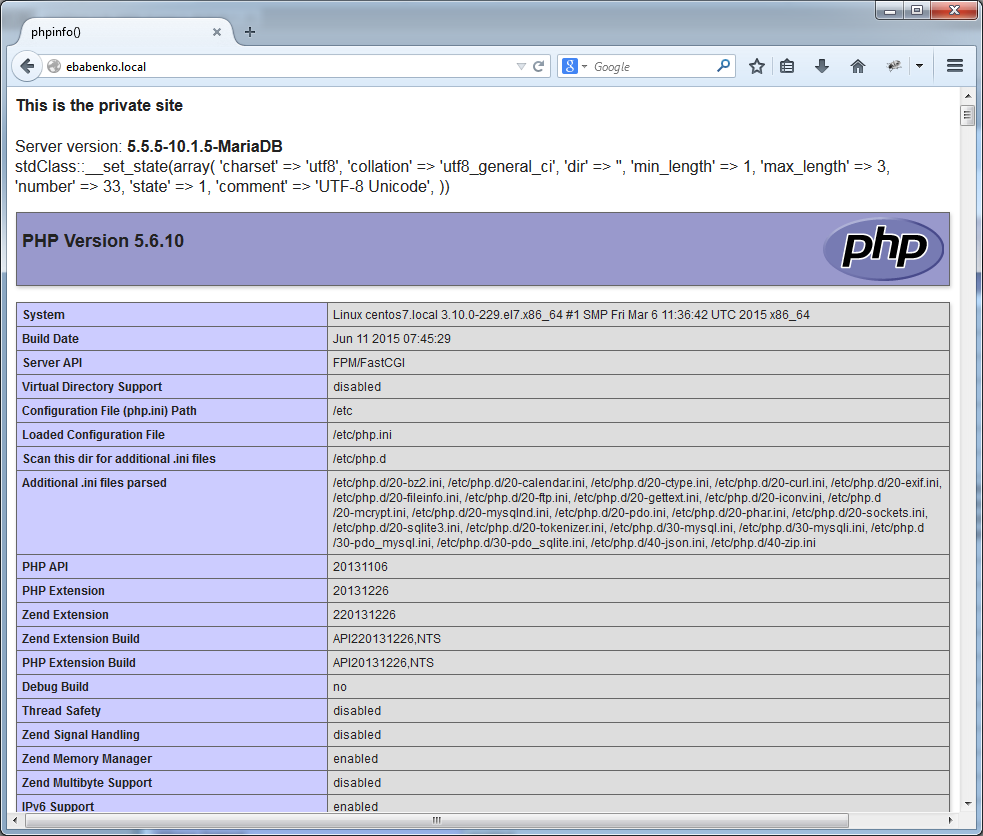983x836 pixels.
Task: Click the horizontal scrollbar right arrow
Action: pos(950,820)
